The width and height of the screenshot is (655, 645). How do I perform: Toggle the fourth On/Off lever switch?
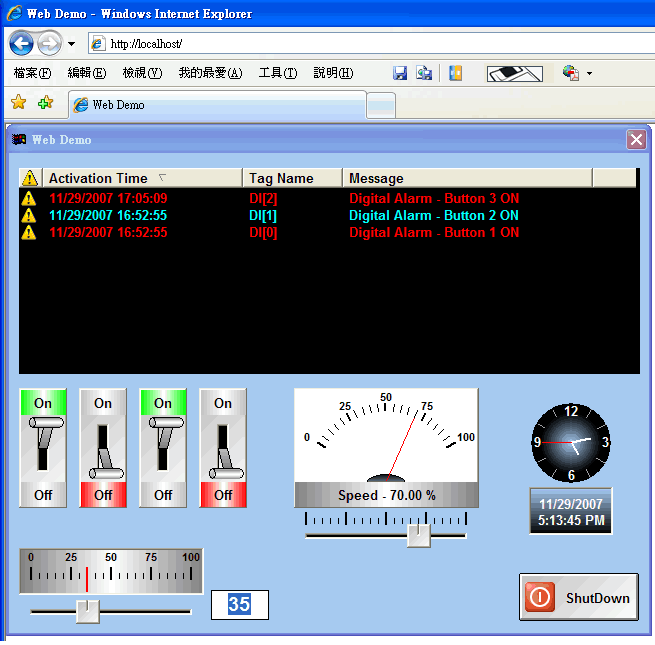pyautogui.click(x=223, y=447)
